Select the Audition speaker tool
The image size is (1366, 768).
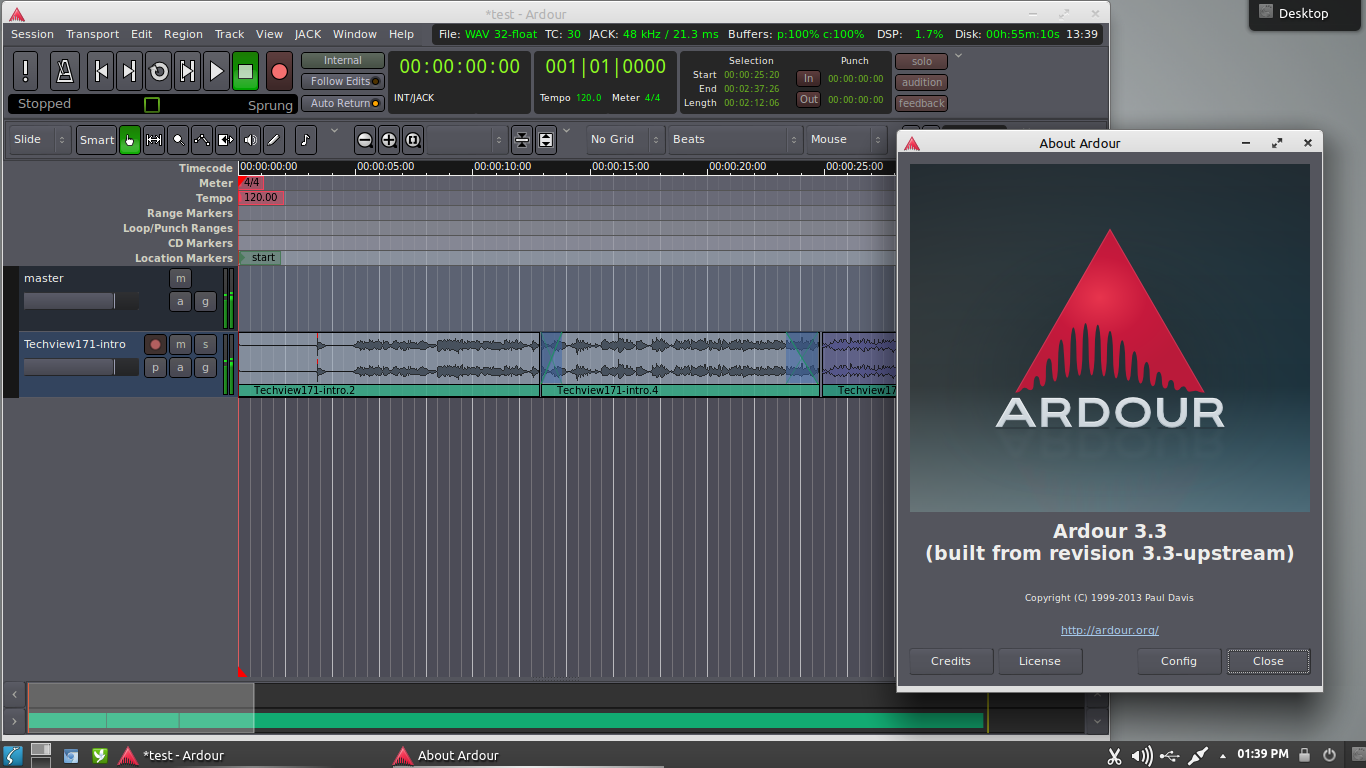[250, 140]
